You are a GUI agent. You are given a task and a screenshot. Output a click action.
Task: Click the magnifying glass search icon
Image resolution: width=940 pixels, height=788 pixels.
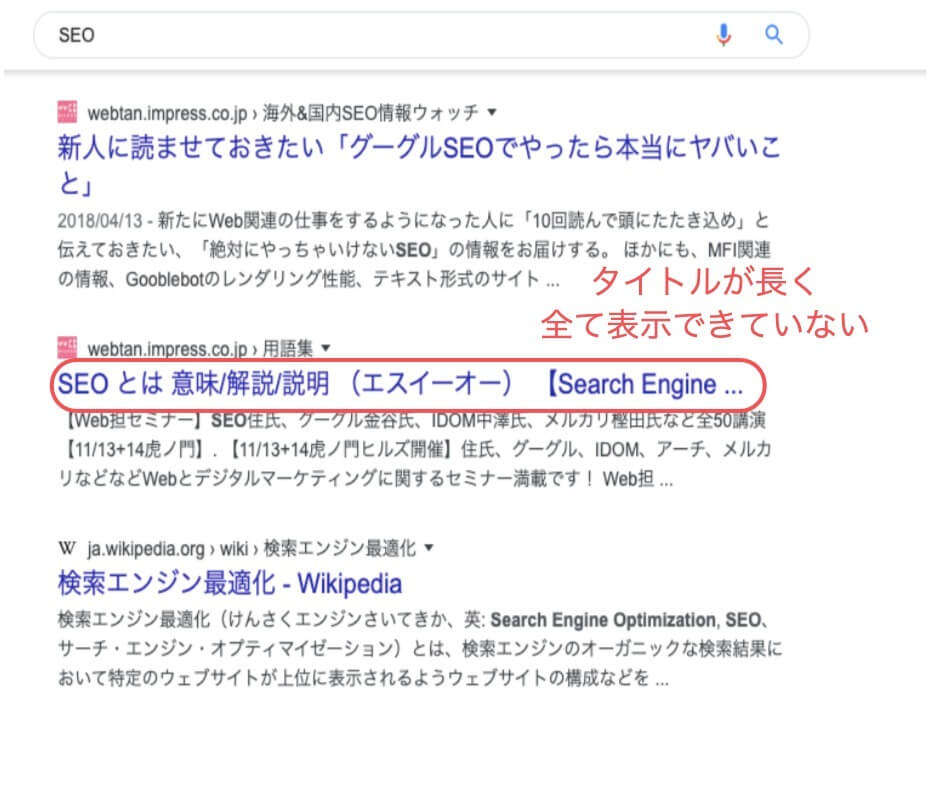tap(773, 35)
